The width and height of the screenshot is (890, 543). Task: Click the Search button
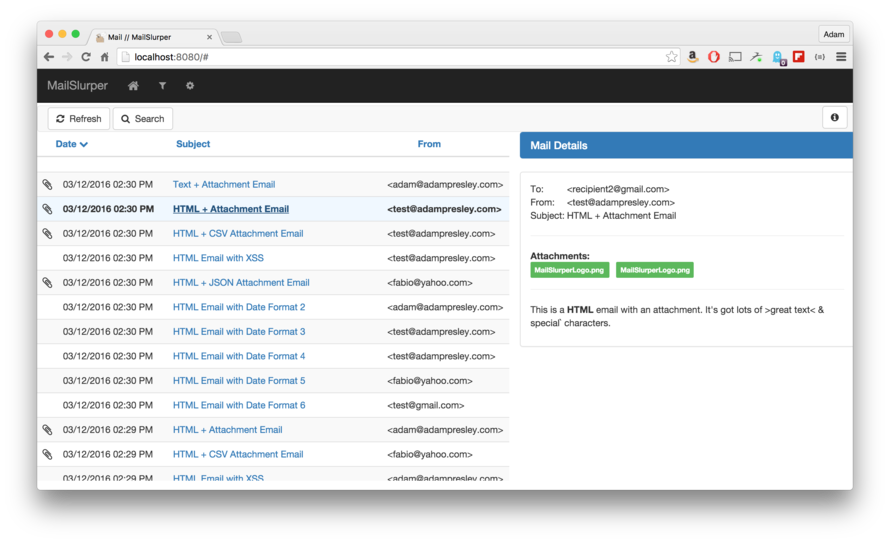[142, 119]
